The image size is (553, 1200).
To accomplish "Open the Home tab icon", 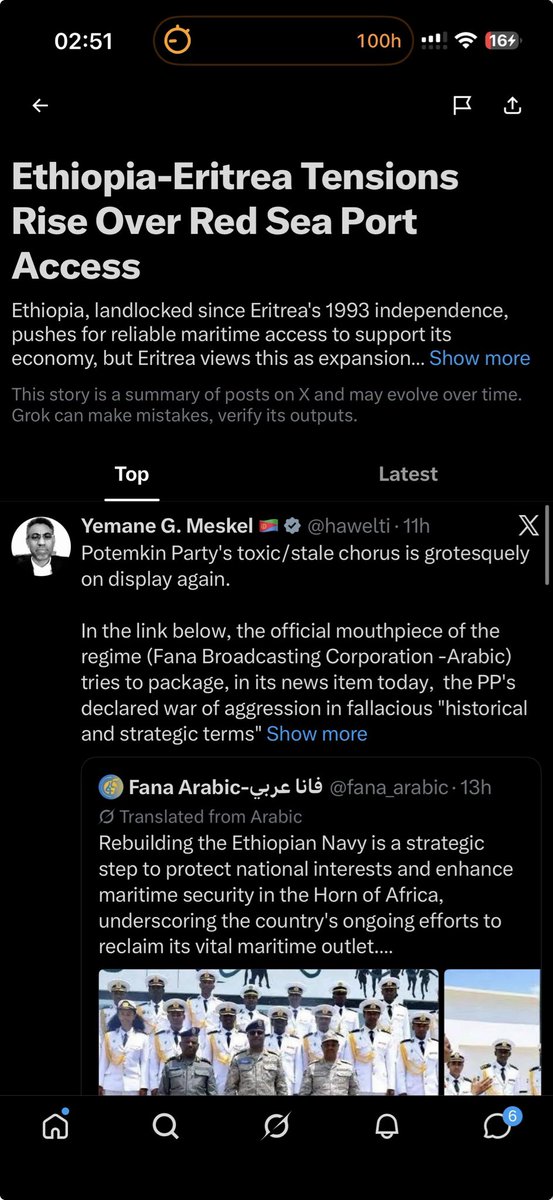I will (56, 1126).
